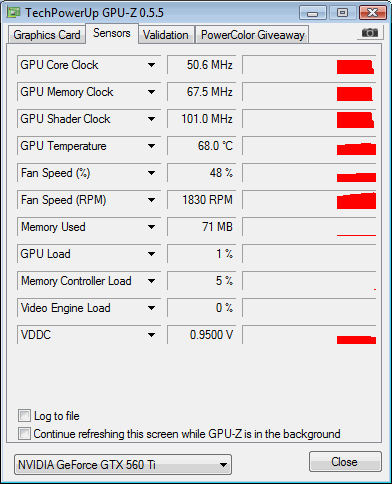Open the GPU Temperature sensor dropdown arrow
392x484 pixels.
[x=151, y=146]
